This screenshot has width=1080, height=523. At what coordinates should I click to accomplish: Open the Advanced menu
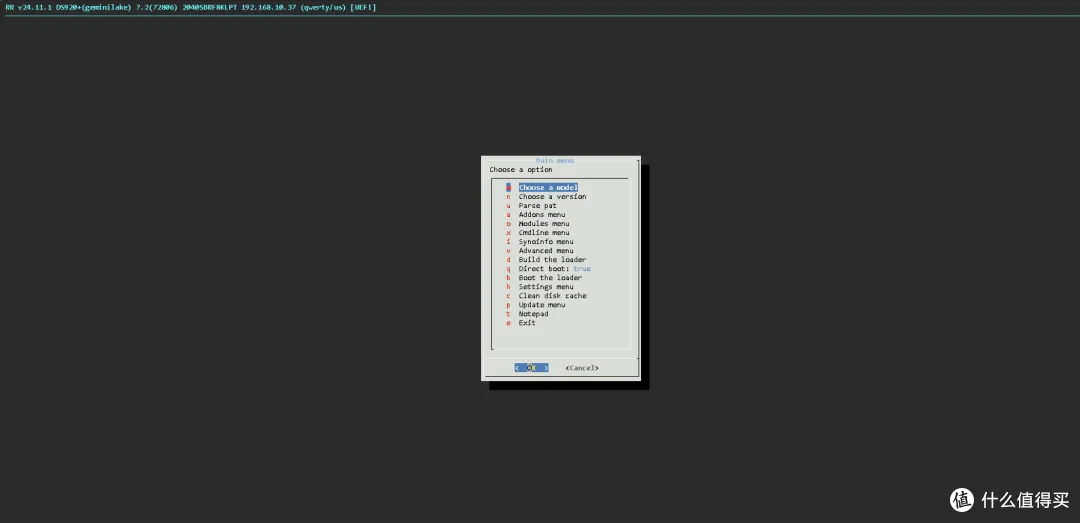coord(546,251)
